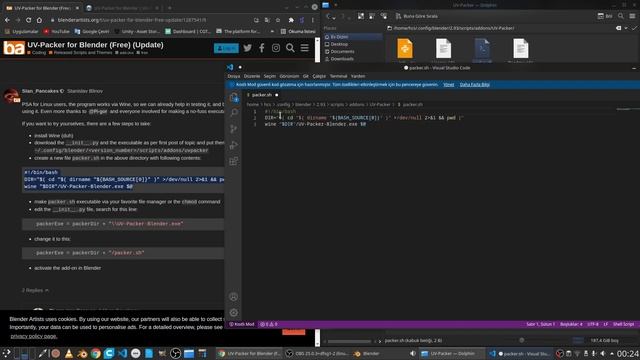Viewport: 640px width, 360px height.
Task: Adjust the Dolphin icon zoom slider
Action: pos(522,340)
